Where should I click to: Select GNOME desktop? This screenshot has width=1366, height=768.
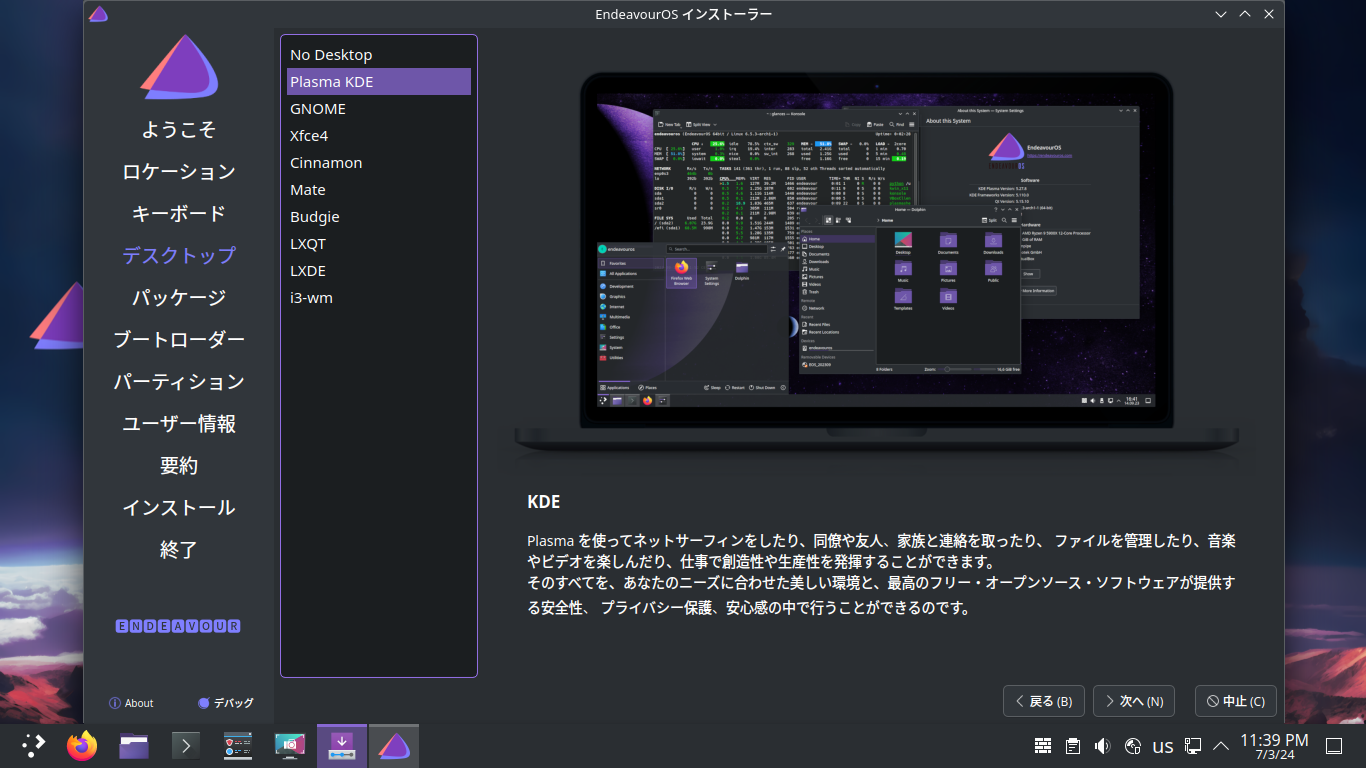379,109
